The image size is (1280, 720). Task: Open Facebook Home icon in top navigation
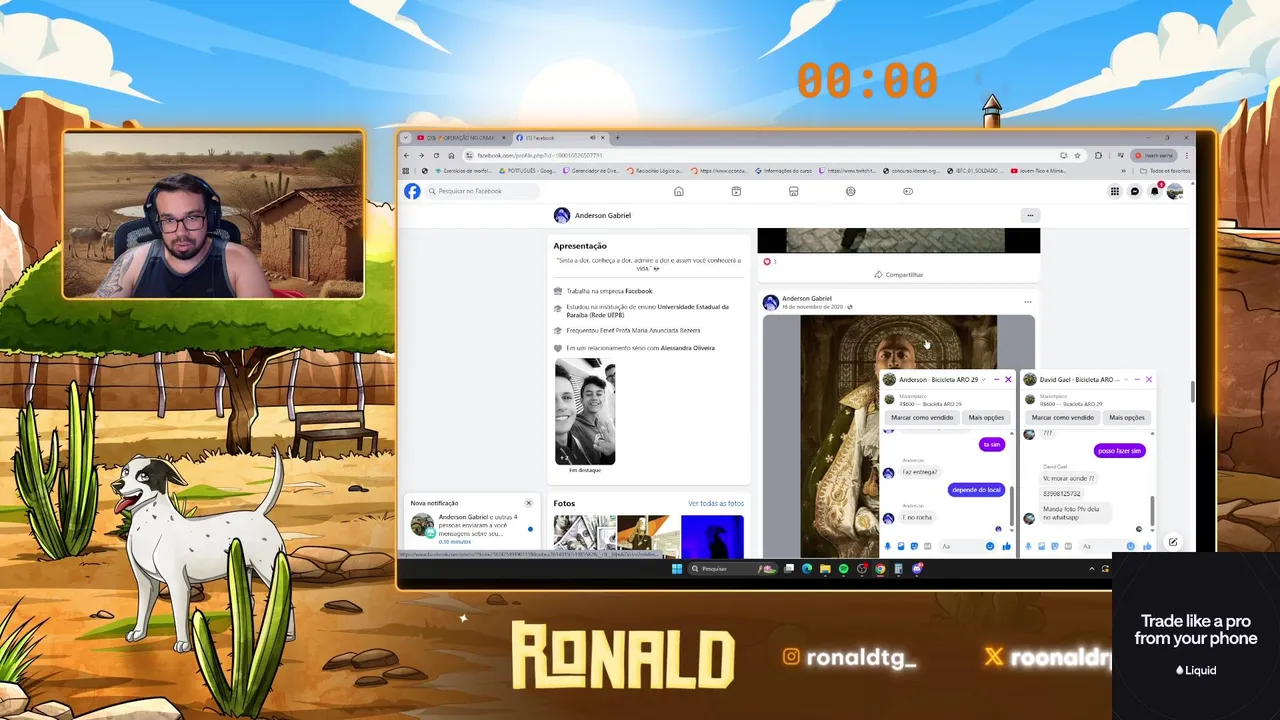coord(678,191)
